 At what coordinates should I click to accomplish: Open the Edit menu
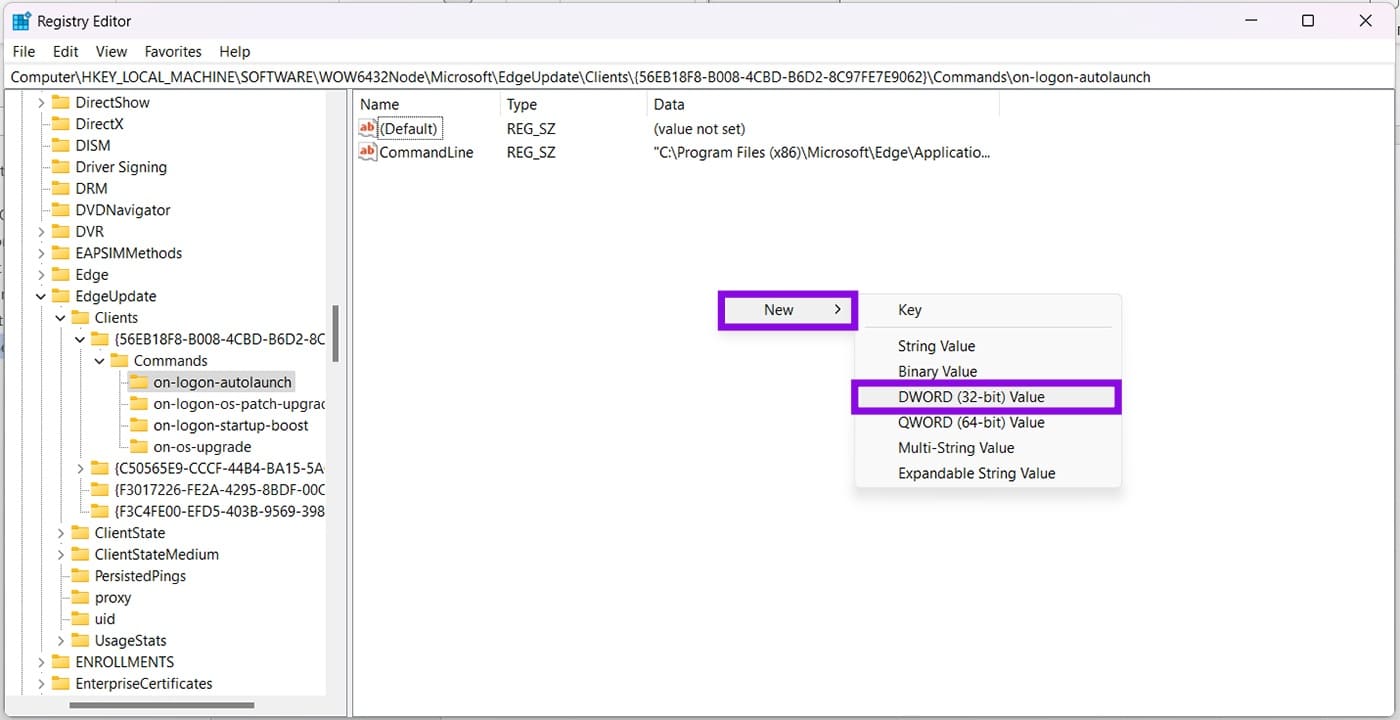[66, 51]
